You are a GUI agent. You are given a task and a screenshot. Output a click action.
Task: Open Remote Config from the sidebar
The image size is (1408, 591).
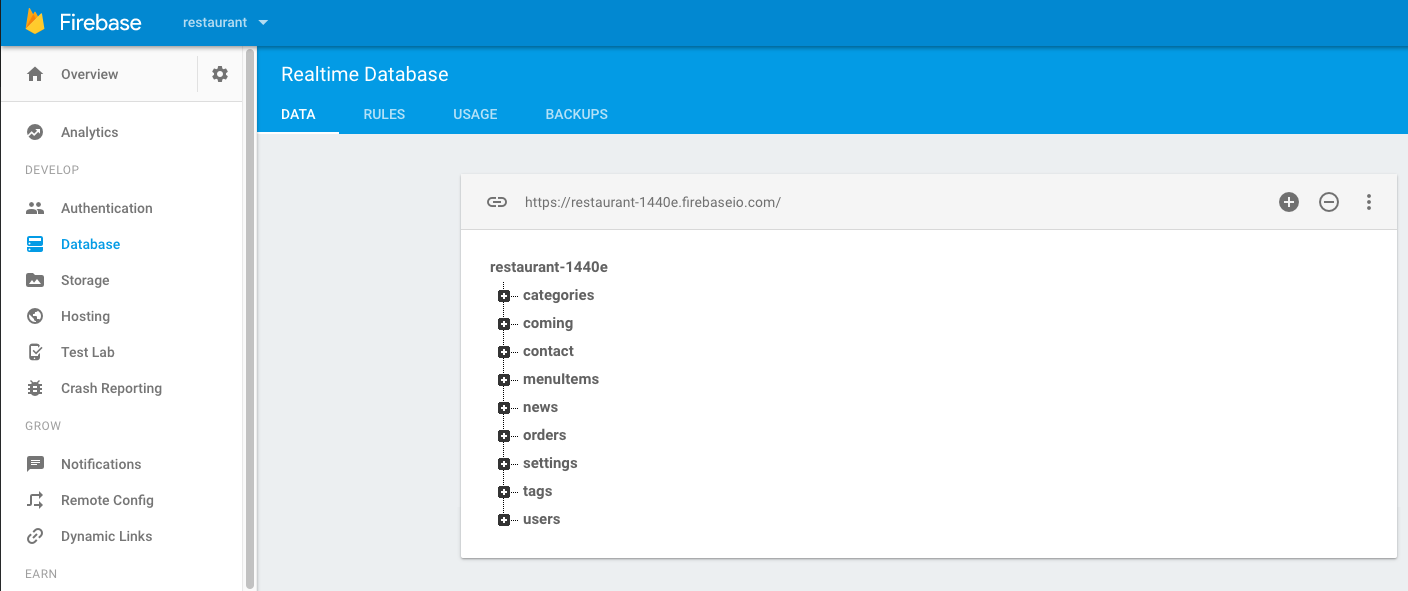pyautogui.click(x=107, y=500)
